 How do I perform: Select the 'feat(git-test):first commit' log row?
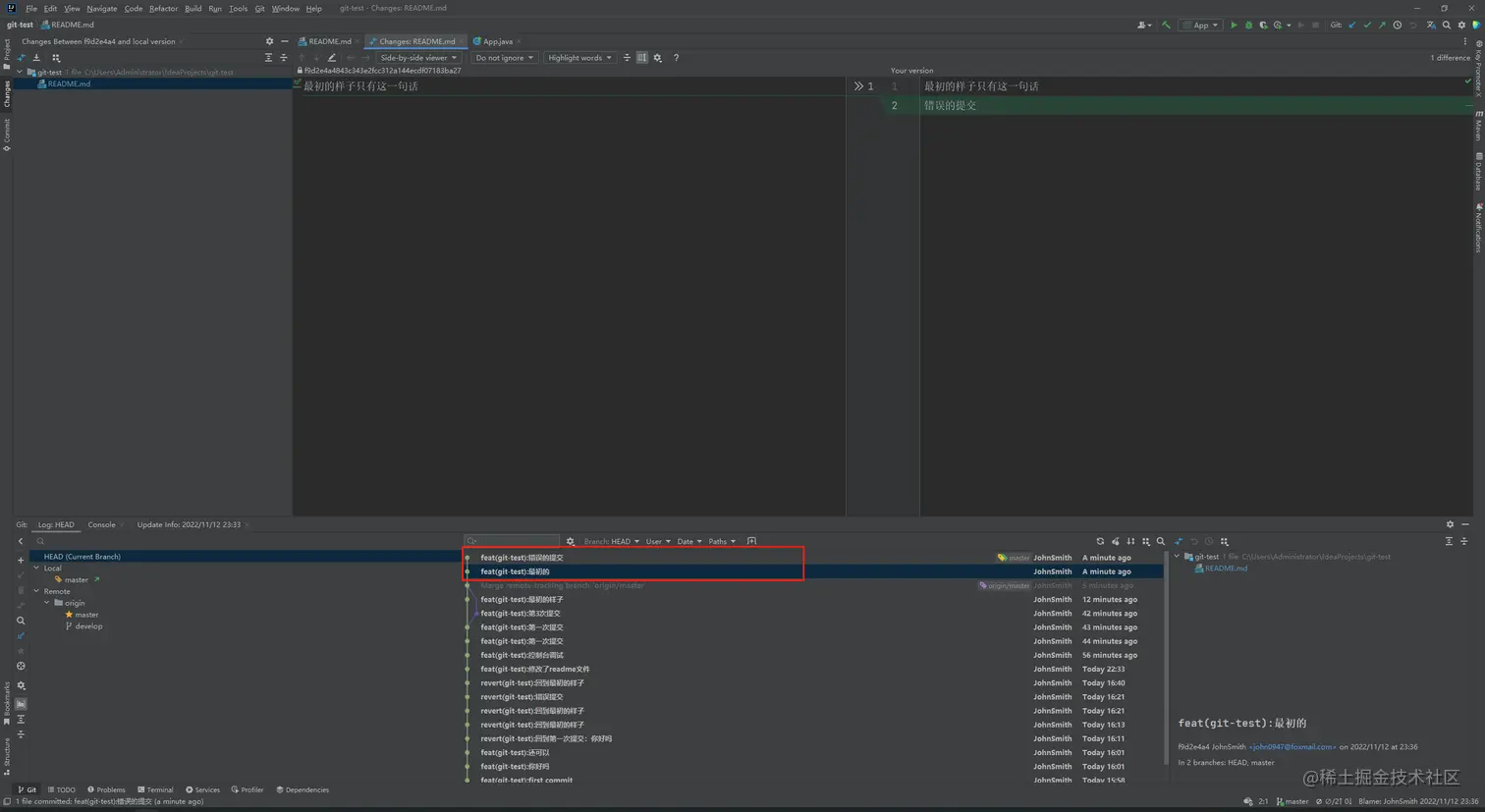tap(814, 781)
